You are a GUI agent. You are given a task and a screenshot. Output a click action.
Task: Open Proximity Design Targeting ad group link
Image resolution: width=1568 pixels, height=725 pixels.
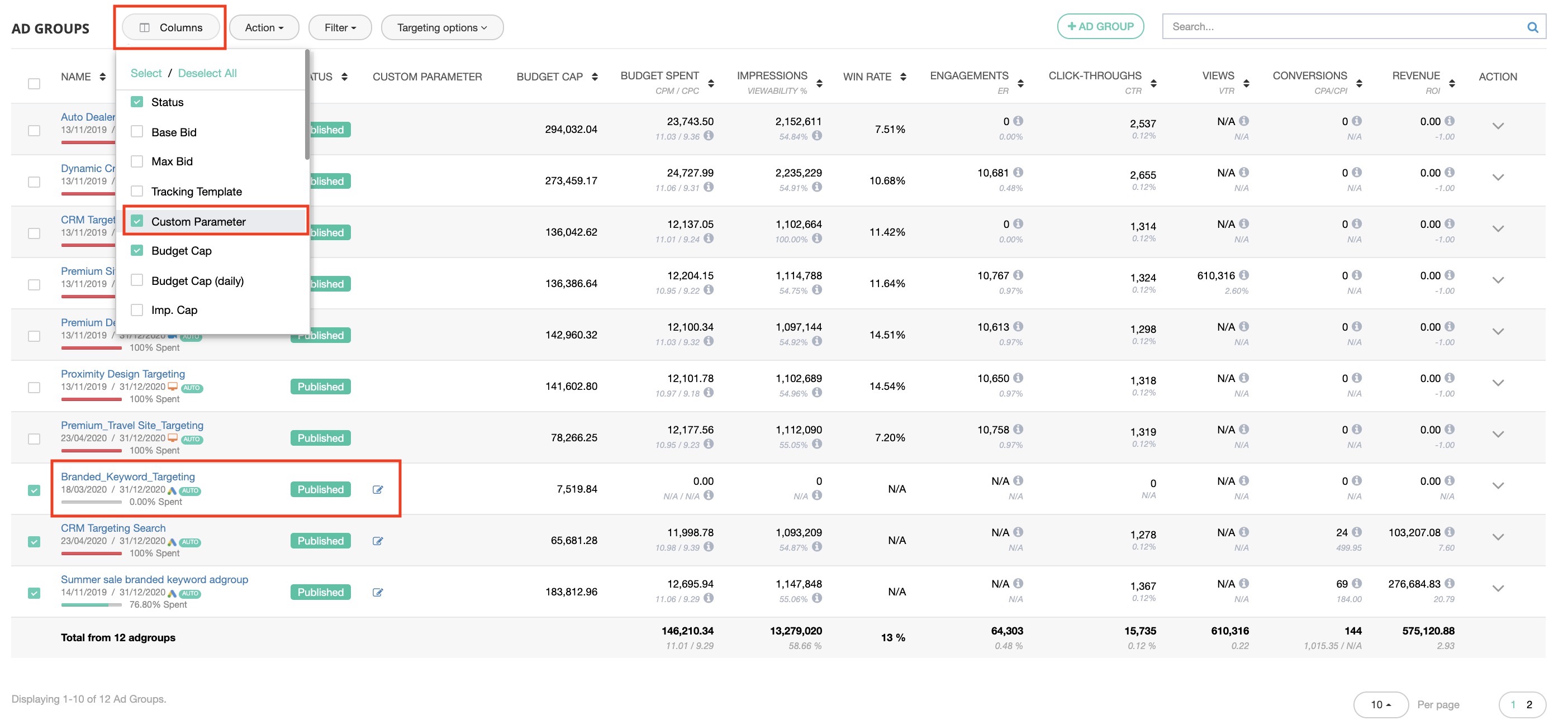[x=123, y=374]
